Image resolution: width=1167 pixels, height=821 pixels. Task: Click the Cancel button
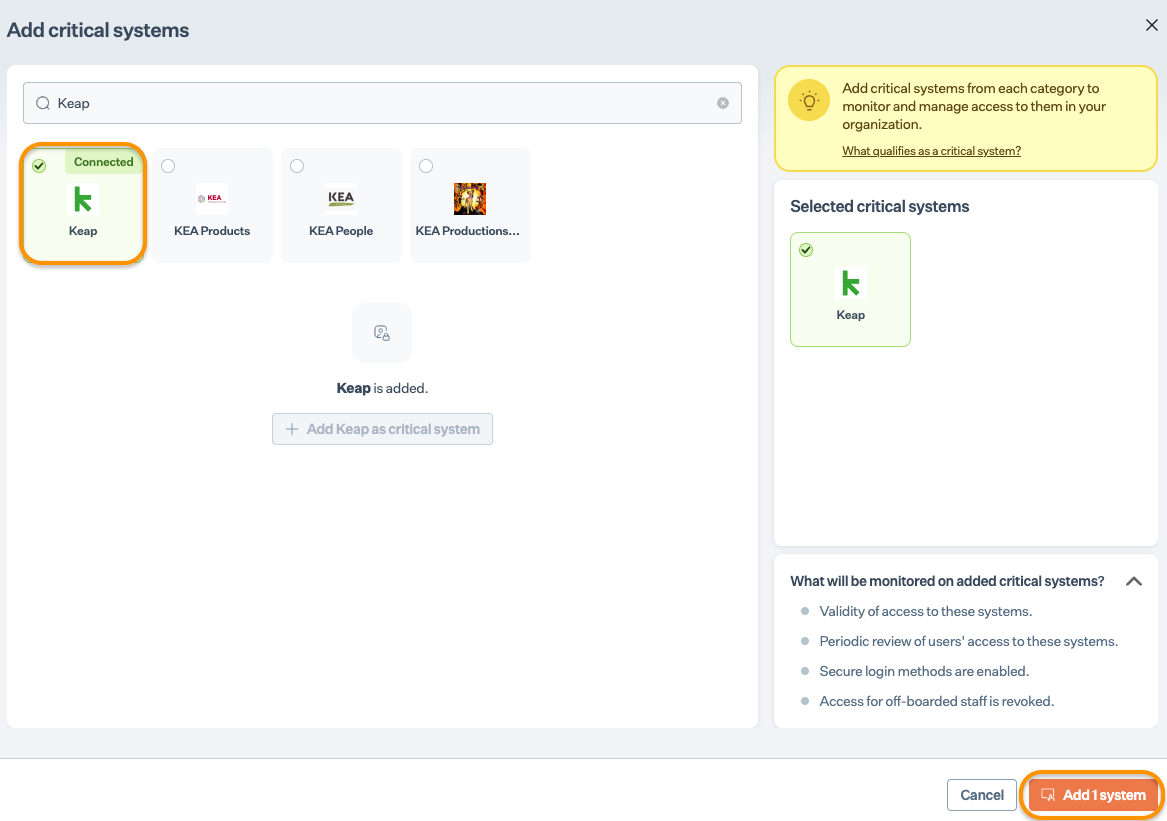(982, 795)
